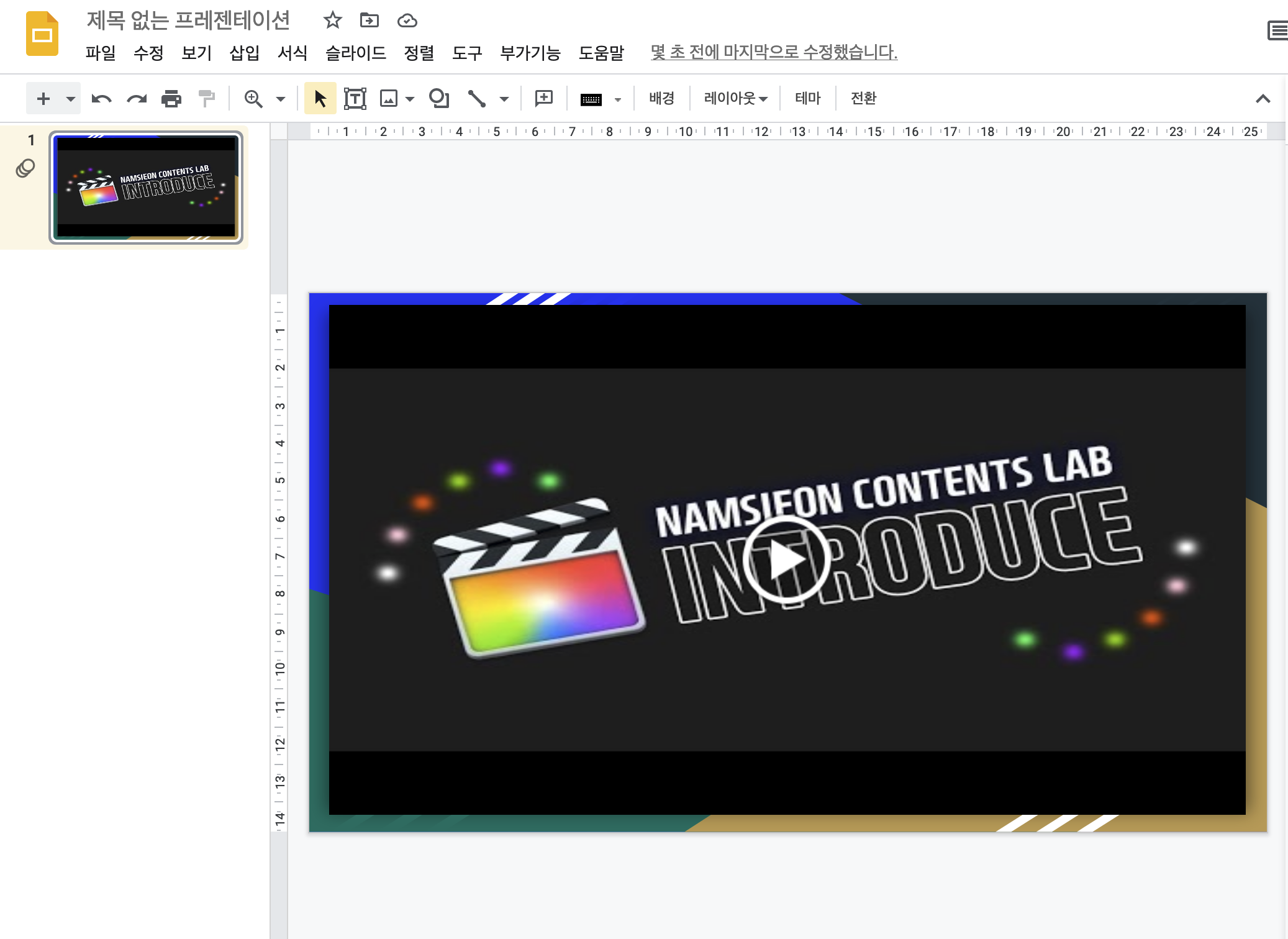This screenshot has width=1288, height=939.
Task: Click the Google Slides home logo
Action: 42,35
